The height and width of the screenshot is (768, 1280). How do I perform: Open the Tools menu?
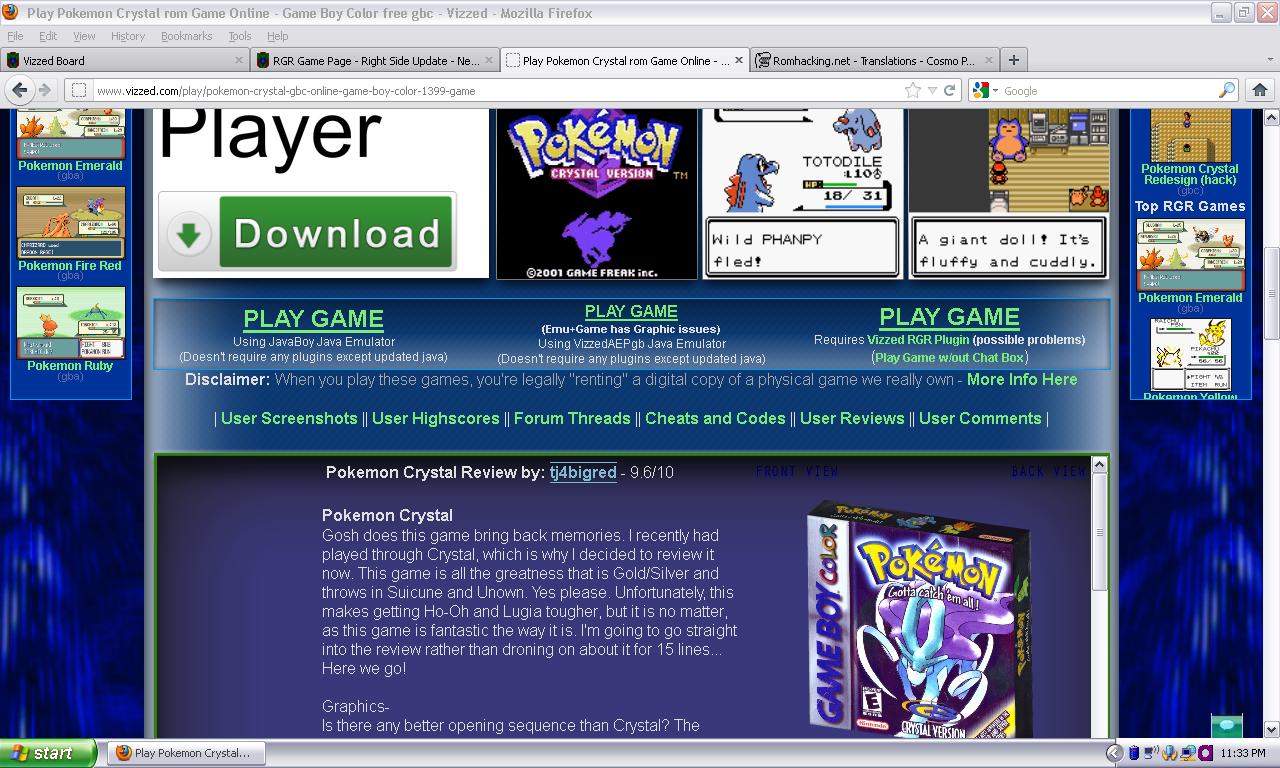pyautogui.click(x=239, y=36)
